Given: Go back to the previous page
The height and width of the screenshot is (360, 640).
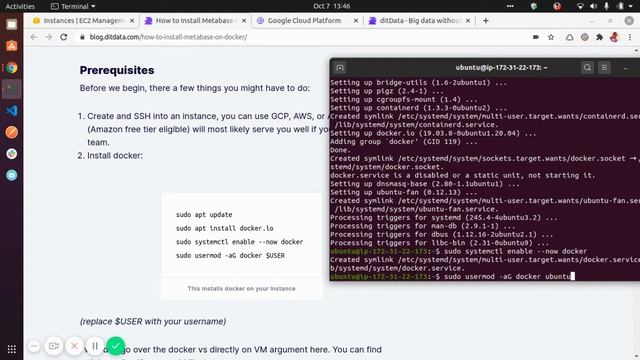Looking at the screenshot, I should (33, 37).
